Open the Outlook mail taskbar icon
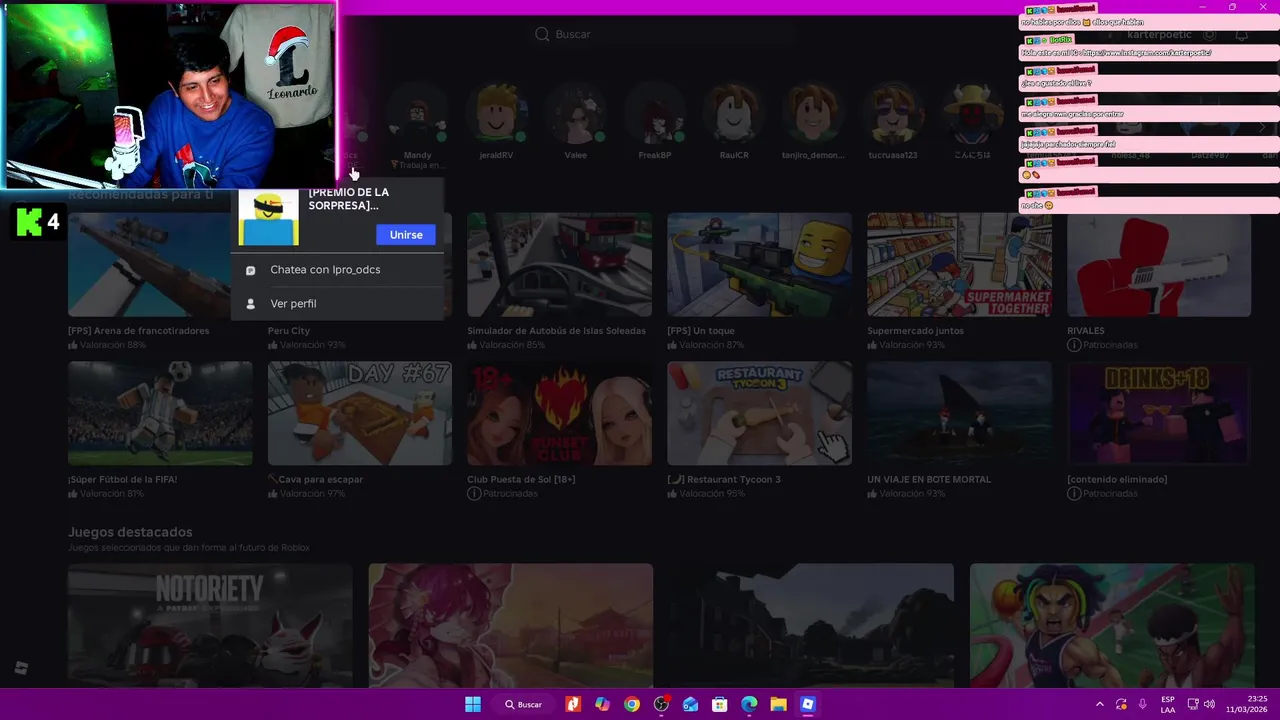The image size is (1280, 720). 690,704
